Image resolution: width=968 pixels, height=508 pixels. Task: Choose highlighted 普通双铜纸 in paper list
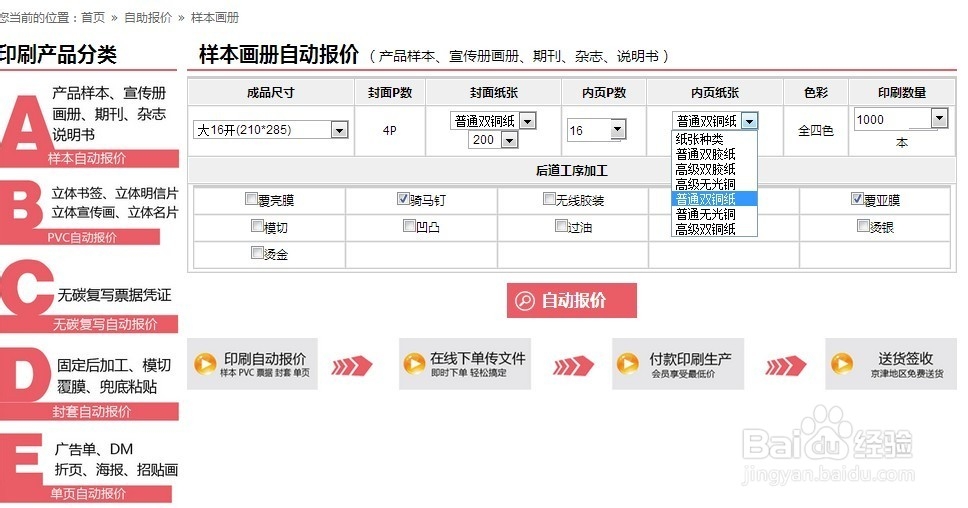point(714,199)
